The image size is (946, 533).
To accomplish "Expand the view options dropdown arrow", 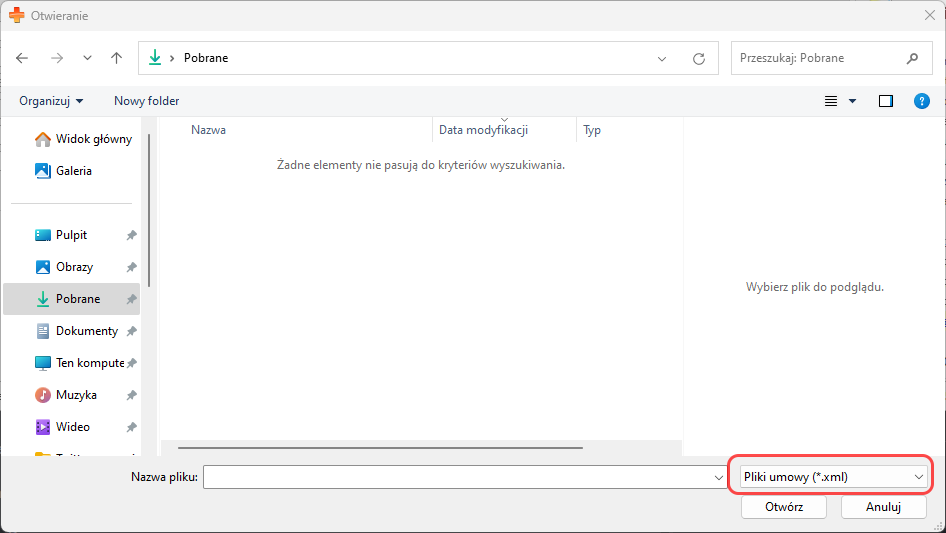I will pos(853,101).
